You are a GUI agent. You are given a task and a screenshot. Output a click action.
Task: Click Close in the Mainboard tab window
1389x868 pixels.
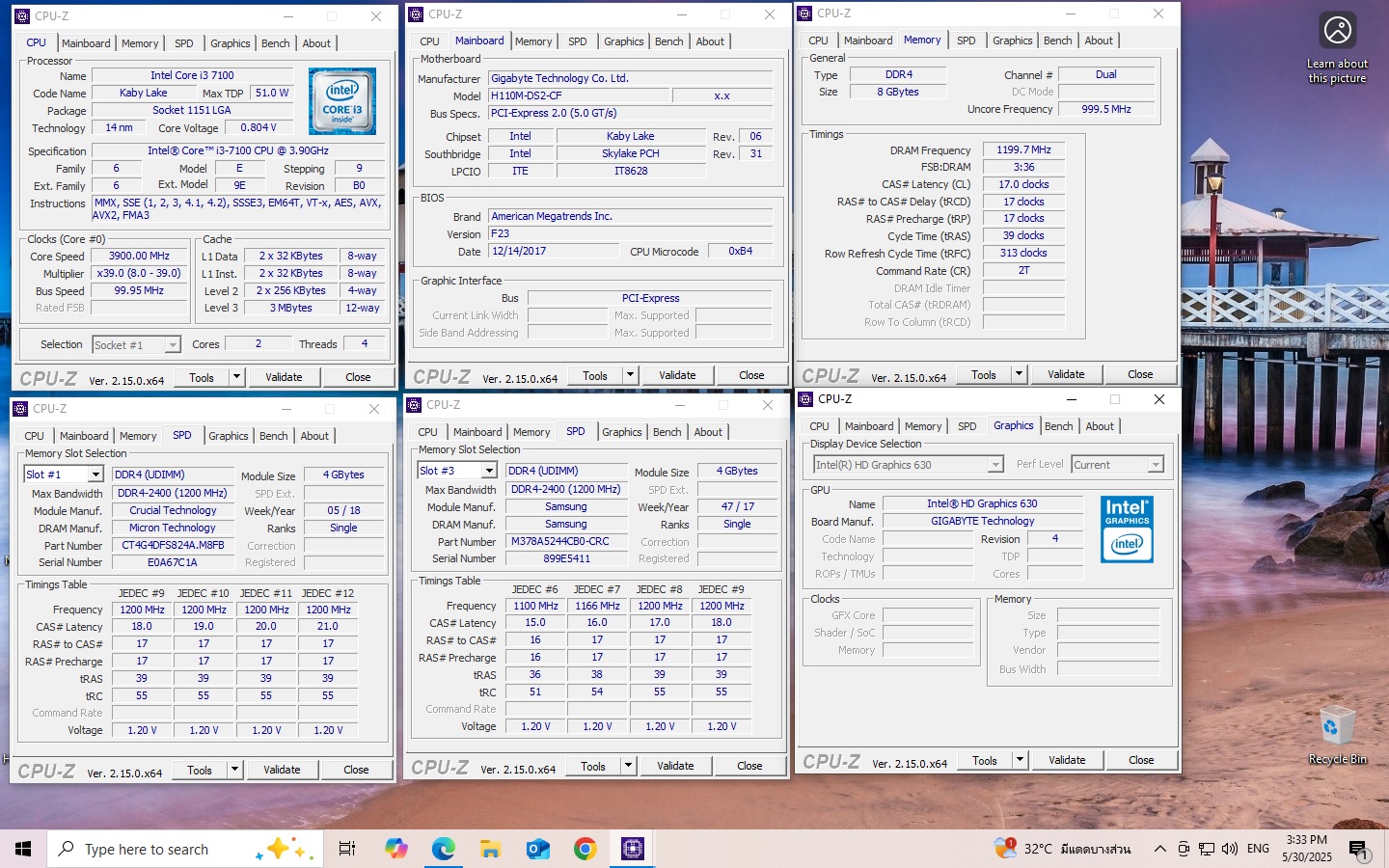coord(751,375)
